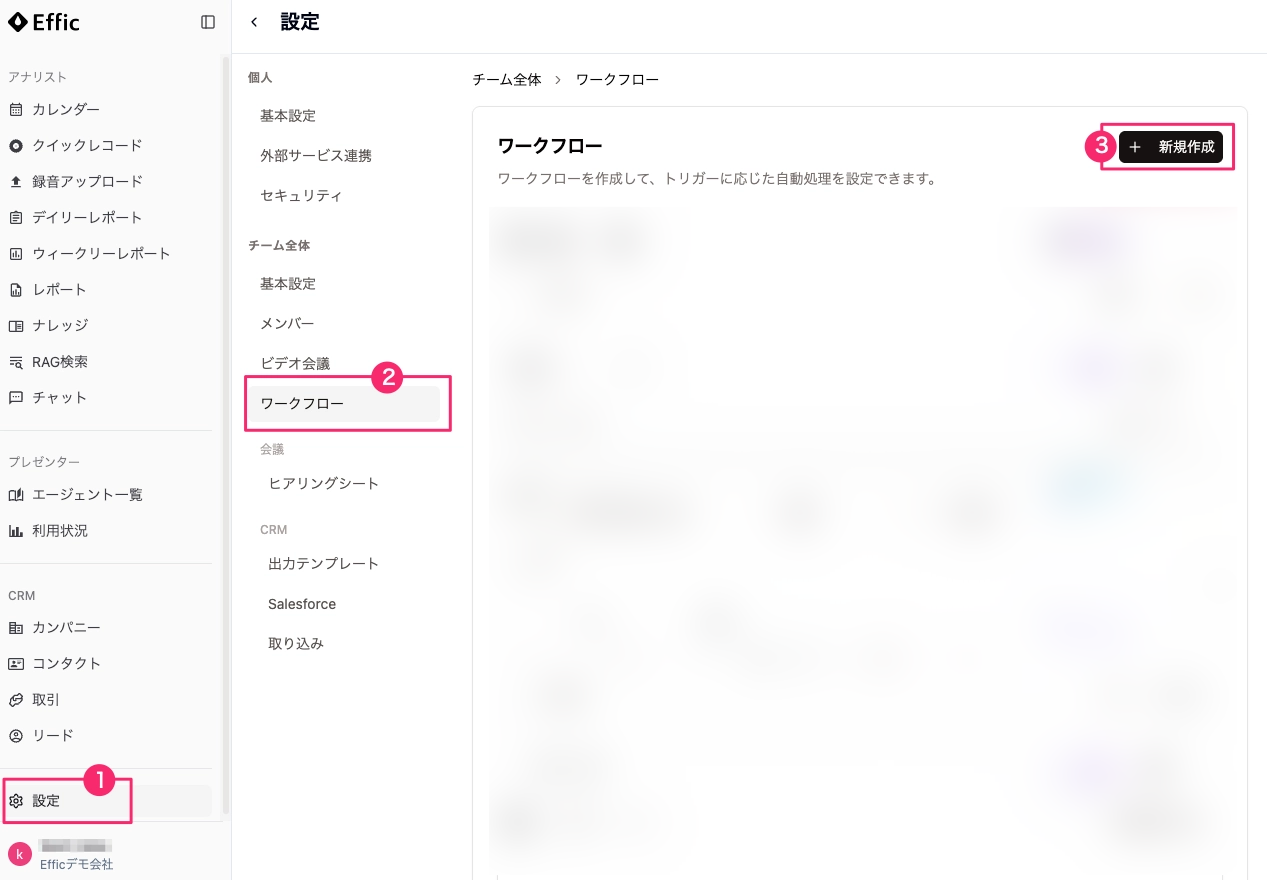This screenshot has width=1267, height=880.
Task: Click チーム全体 in the breadcrumb
Action: point(506,80)
